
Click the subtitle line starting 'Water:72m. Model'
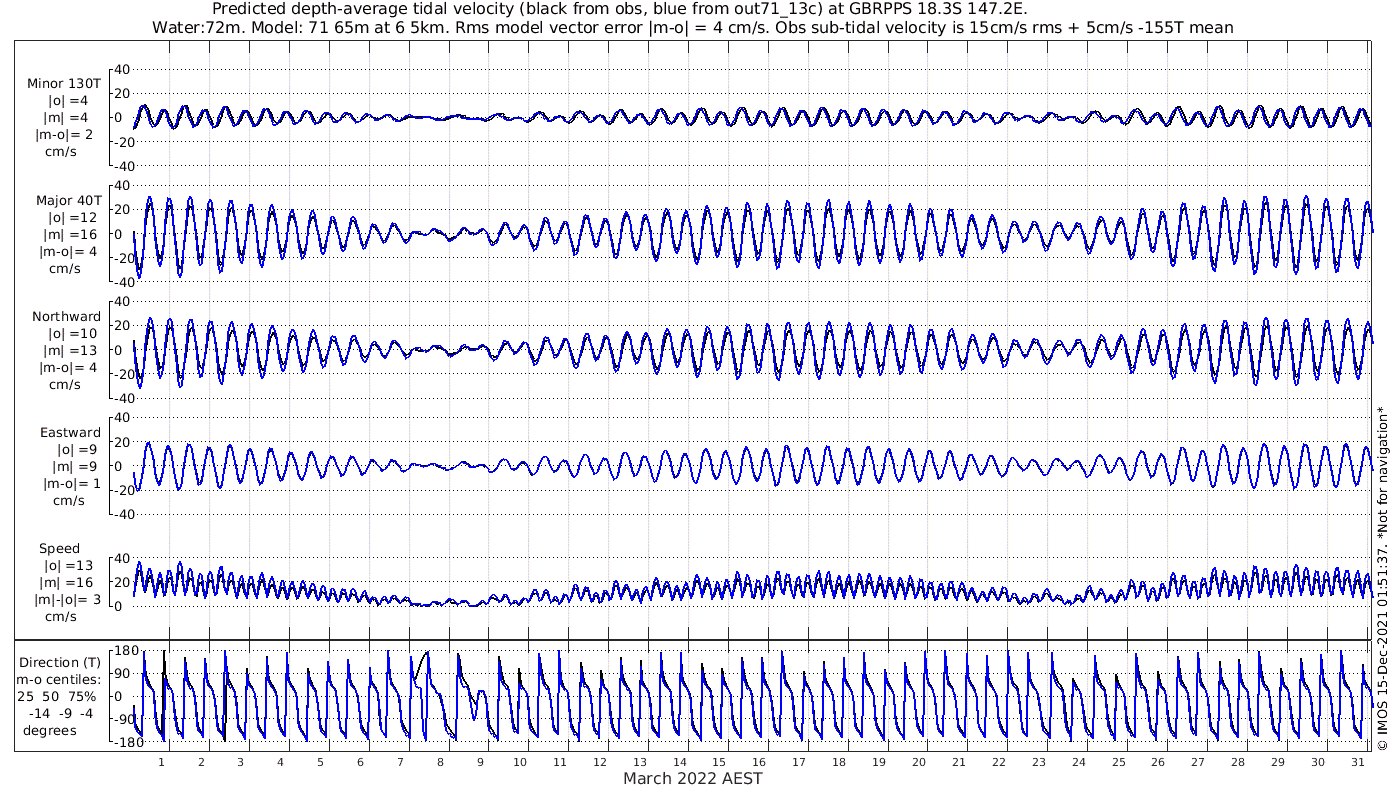coord(692,27)
